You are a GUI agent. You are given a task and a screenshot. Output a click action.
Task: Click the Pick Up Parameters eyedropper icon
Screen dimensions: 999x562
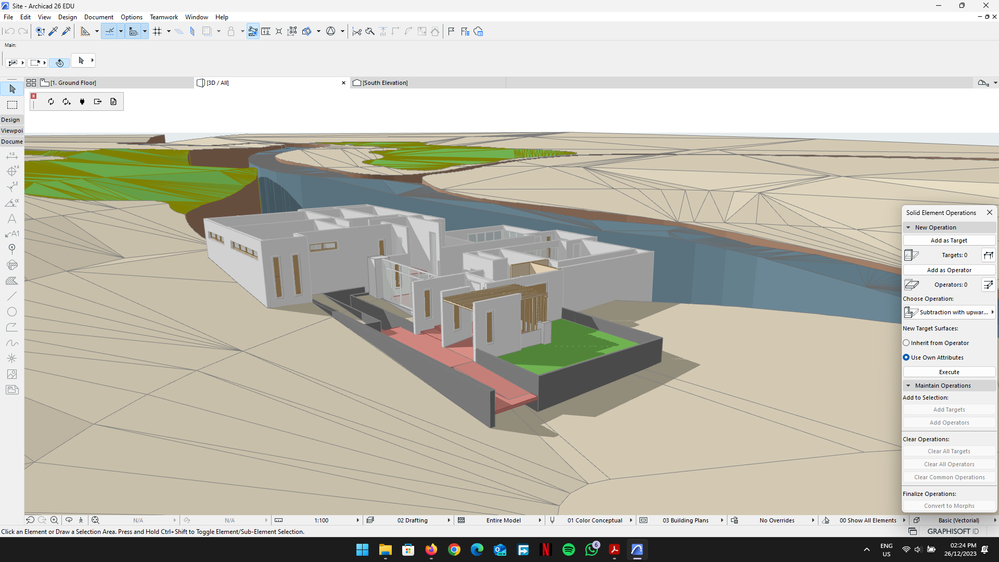coord(53,31)
